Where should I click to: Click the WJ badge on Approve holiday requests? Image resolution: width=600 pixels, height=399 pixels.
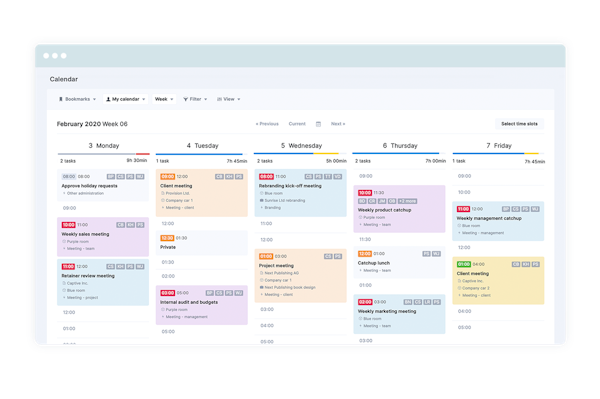point(140,176)
